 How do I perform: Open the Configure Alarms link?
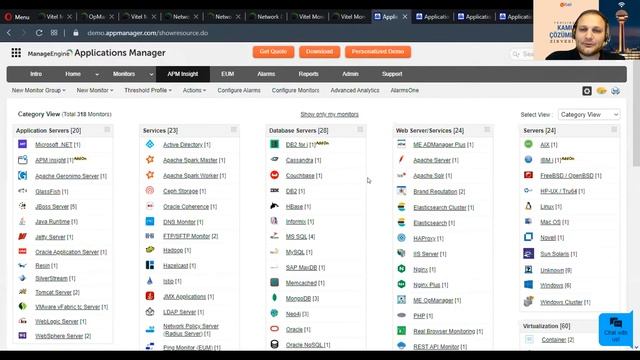239,90
